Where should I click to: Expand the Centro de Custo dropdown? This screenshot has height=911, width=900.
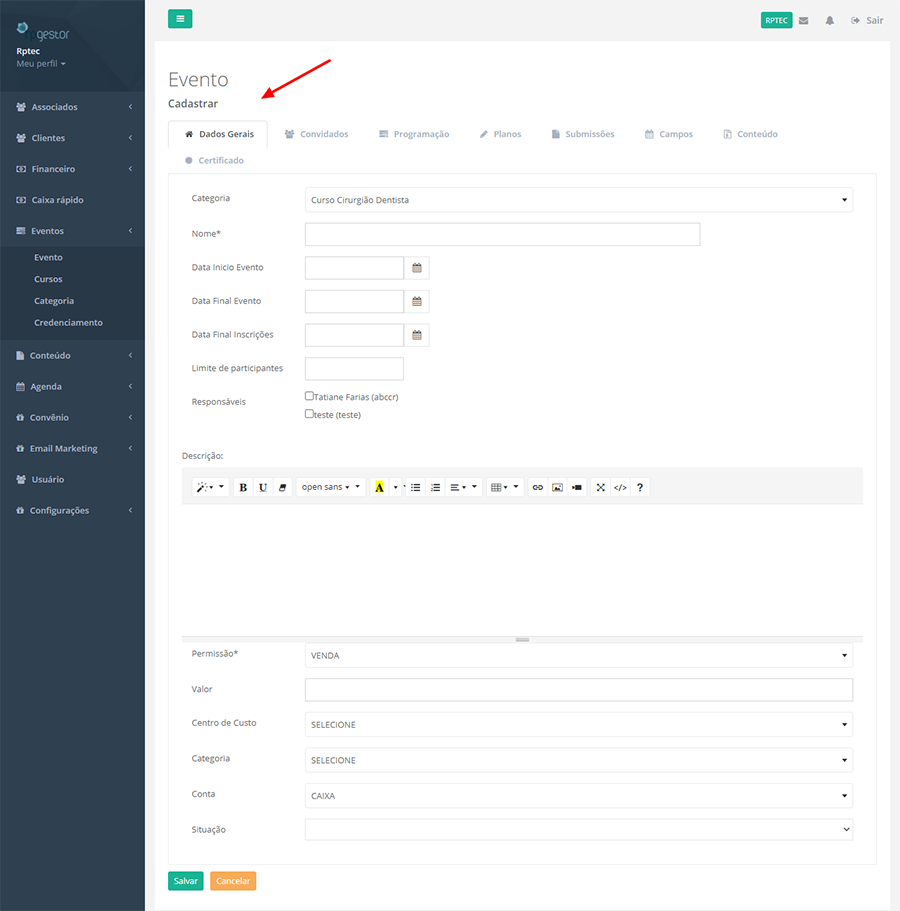point(578,725)
